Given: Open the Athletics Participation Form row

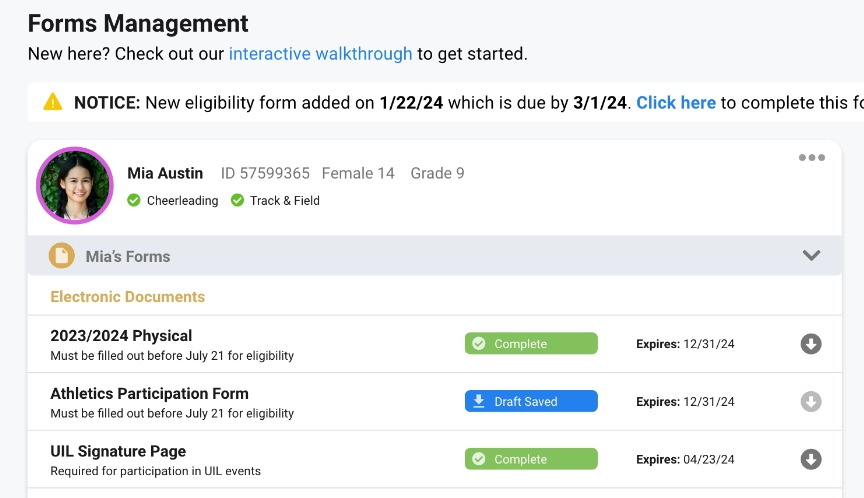Looking at the screenshot, I should (x=149, y=394).
